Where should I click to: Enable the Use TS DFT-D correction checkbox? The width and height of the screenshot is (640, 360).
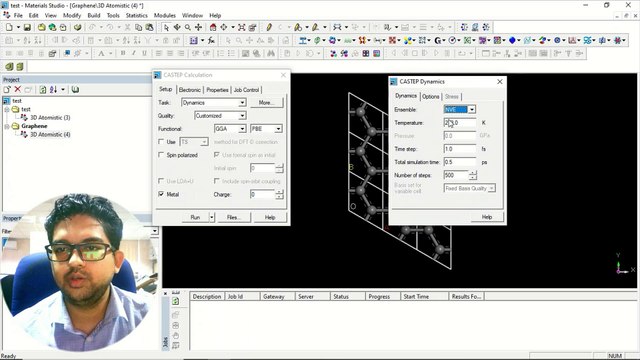point(161,142)
